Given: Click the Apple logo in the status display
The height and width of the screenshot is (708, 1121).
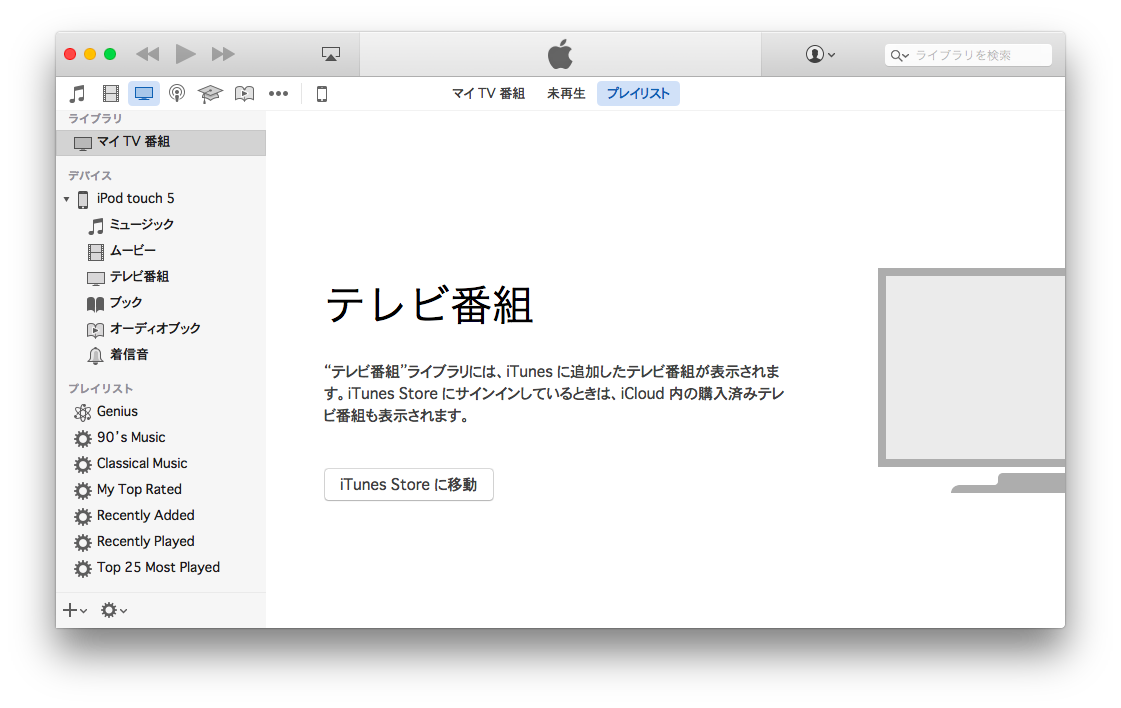Looking at the screenshot, I should [x=560, y=54].
